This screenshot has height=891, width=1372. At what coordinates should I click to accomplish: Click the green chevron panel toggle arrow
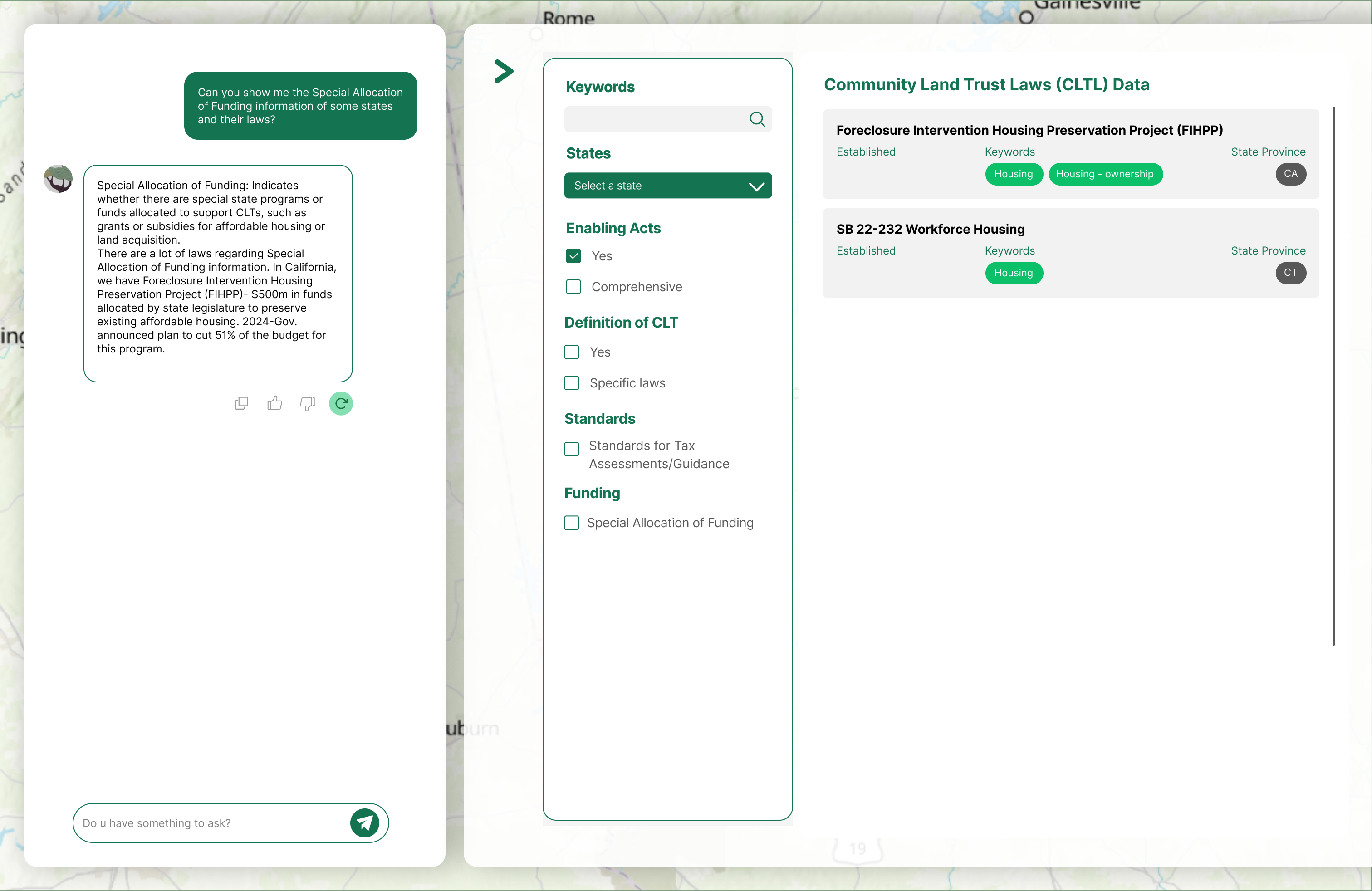503,72
